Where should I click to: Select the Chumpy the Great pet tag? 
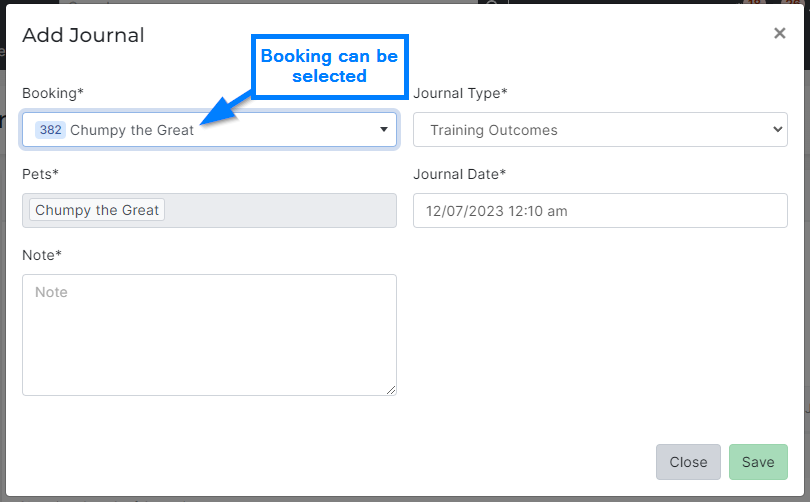point(97,210)
